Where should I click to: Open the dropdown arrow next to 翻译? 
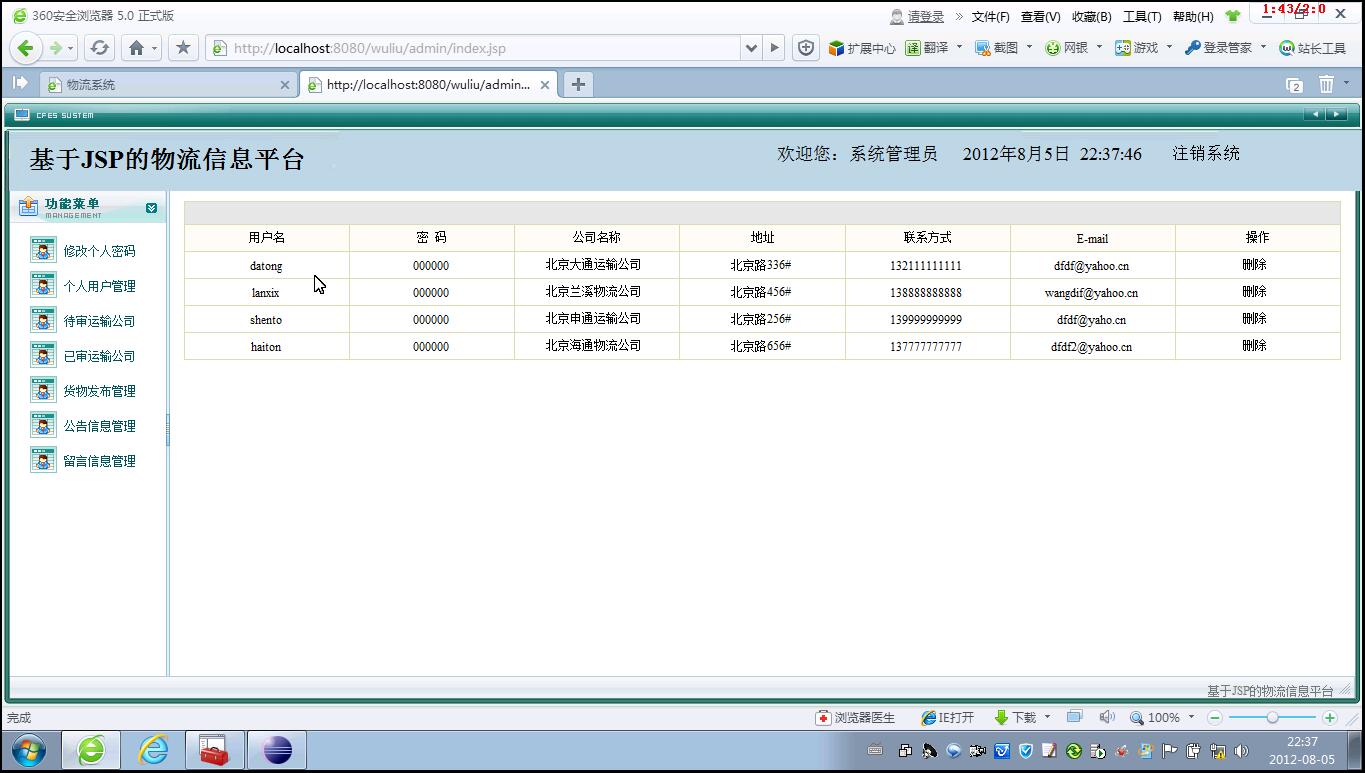(959, 47)
